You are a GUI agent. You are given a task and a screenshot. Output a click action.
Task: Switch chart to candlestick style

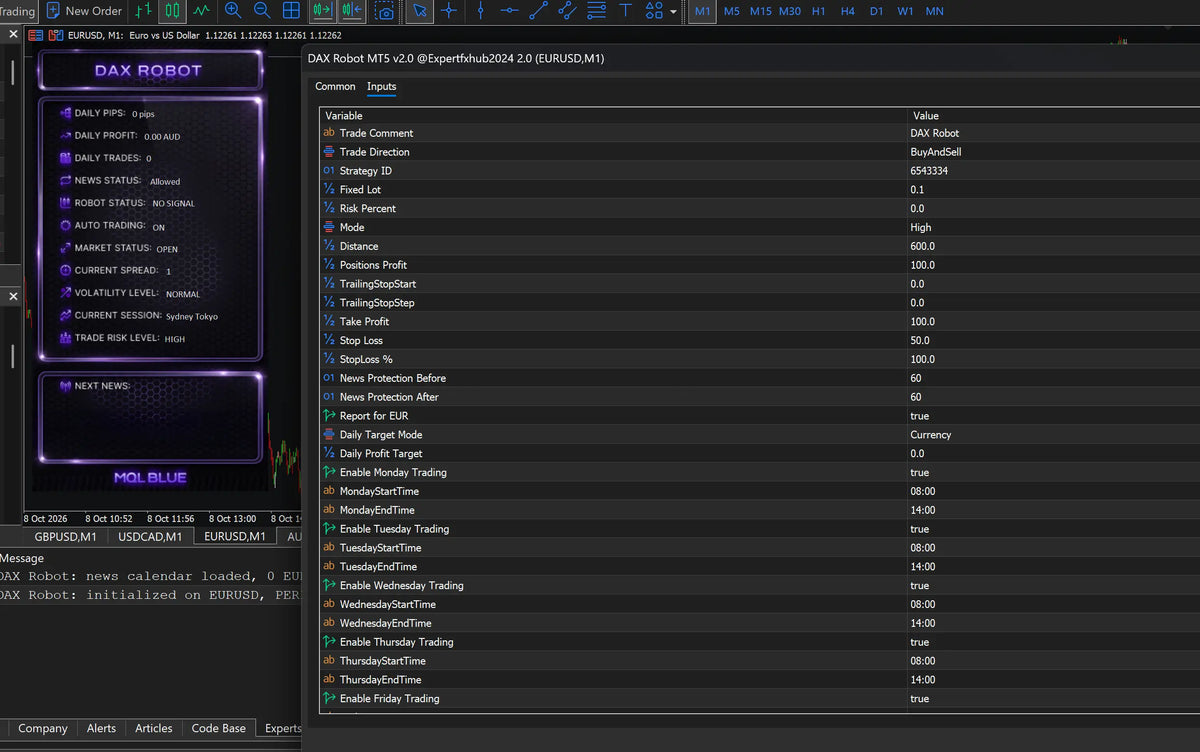[x=173, y=11]
